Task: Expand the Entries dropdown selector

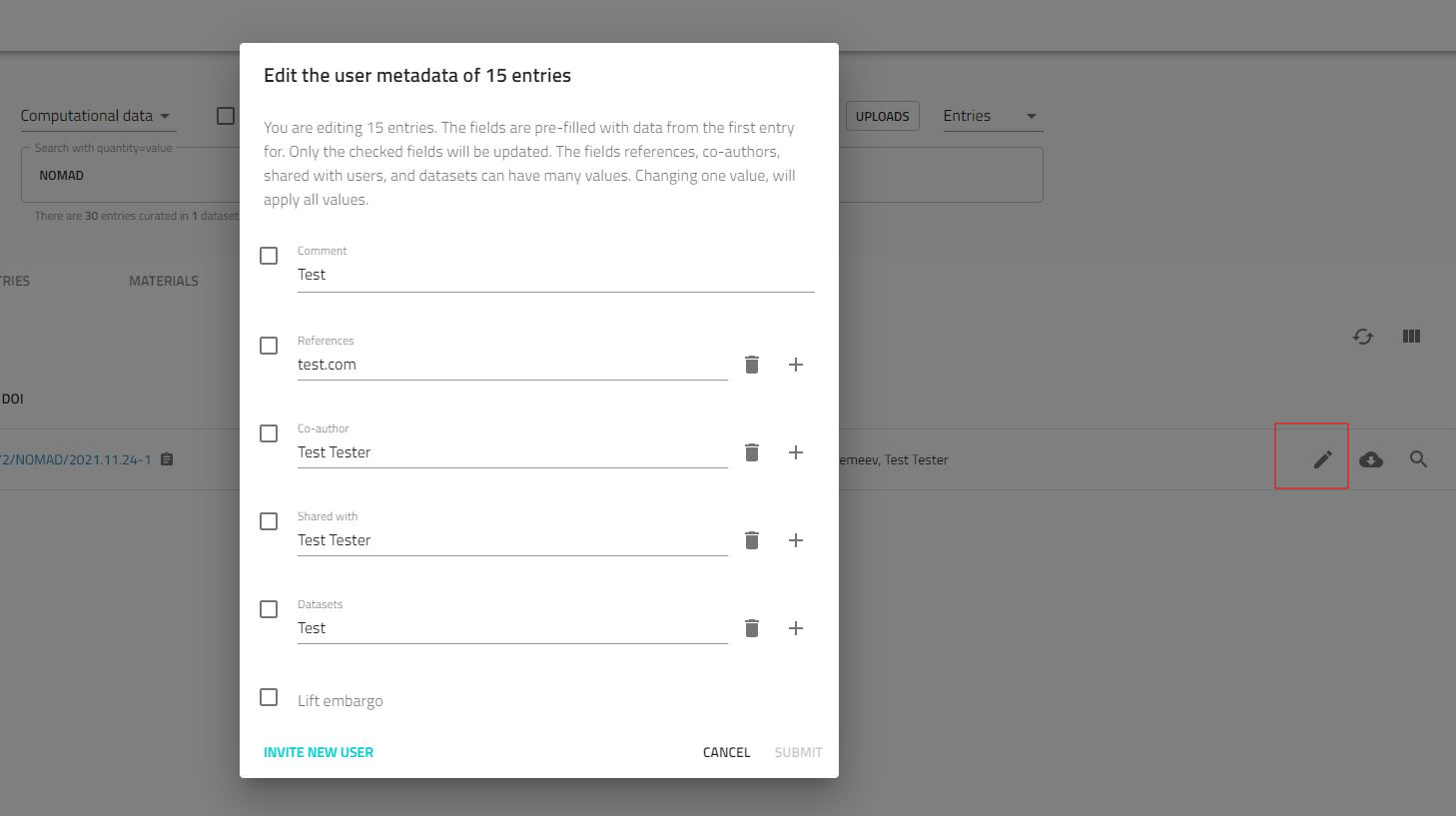Action: coord(991,116)
